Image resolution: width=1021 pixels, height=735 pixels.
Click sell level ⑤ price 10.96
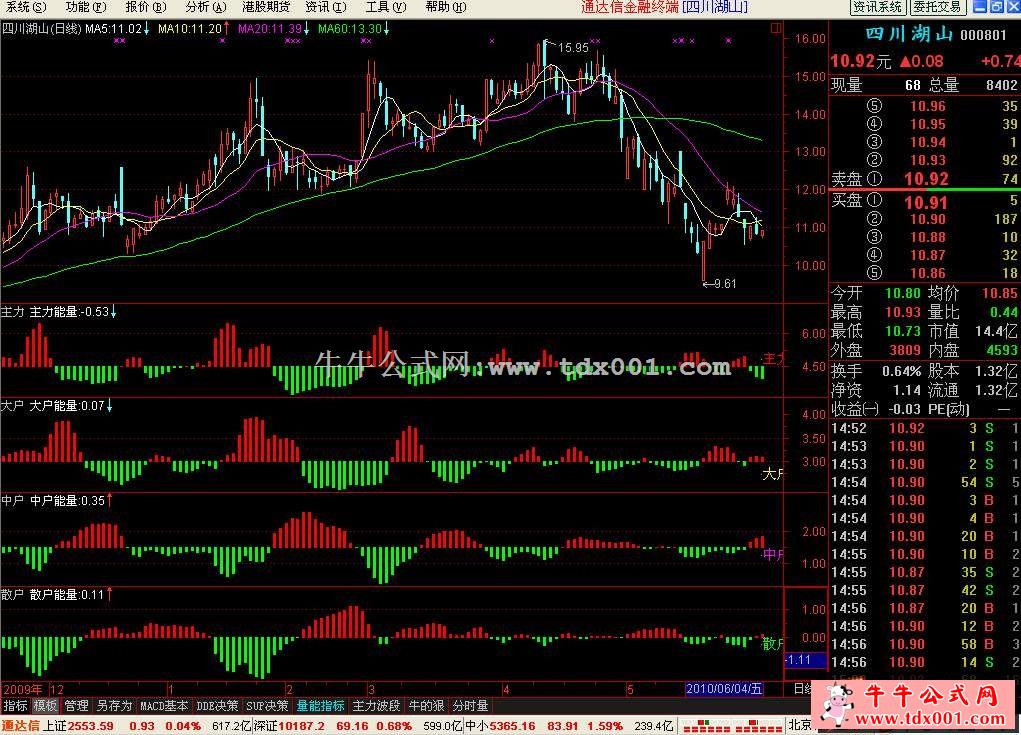pyautogui.click(x=928, y=106)
